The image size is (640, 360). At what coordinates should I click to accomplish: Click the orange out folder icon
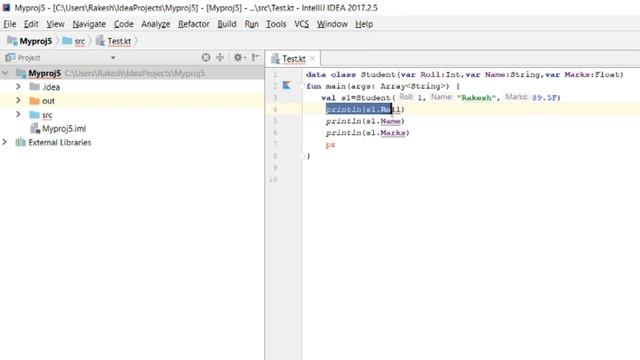pyautogui.click(x=35, y=100)
